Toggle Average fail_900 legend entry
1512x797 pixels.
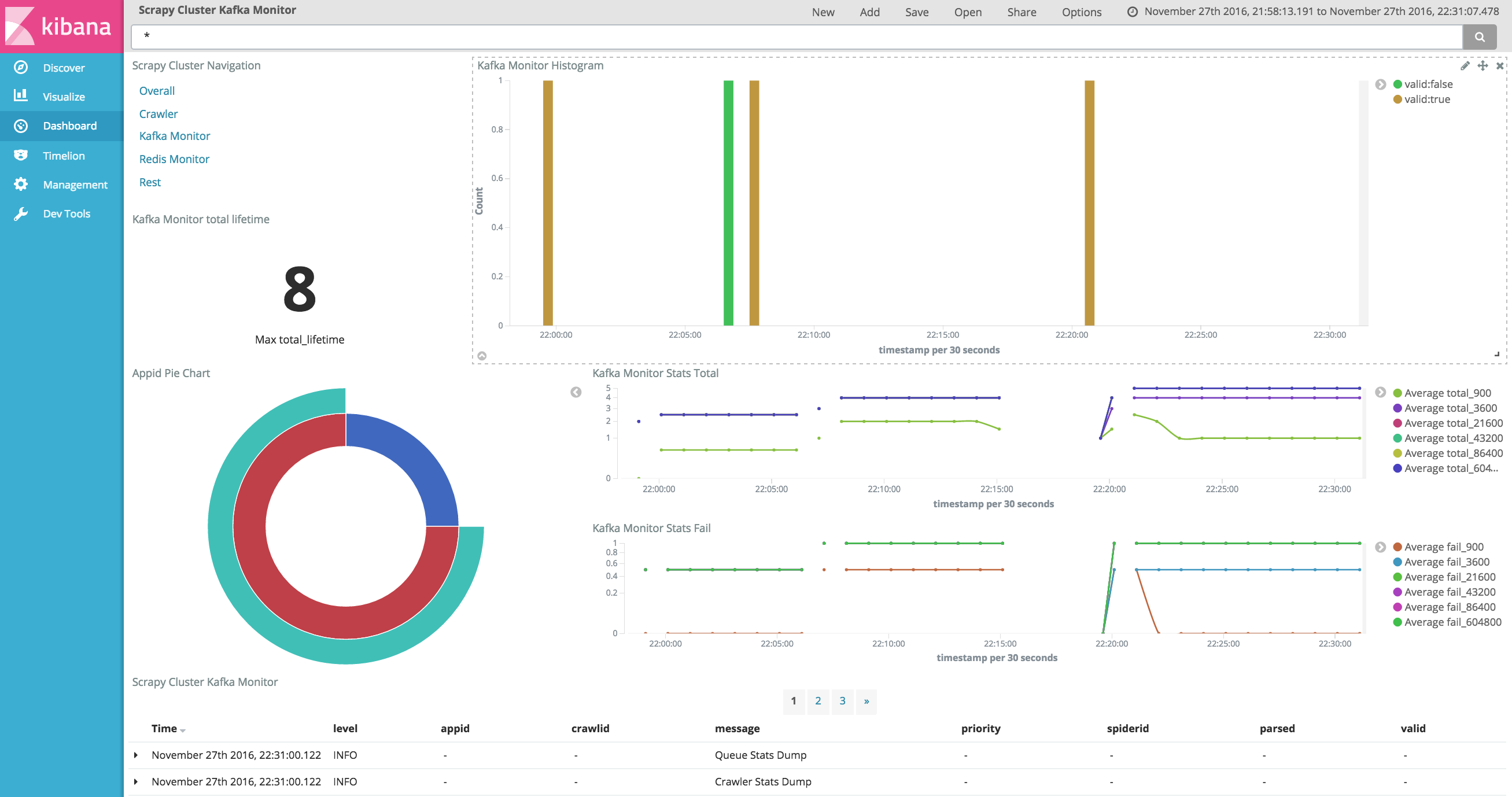point(1443,547)
